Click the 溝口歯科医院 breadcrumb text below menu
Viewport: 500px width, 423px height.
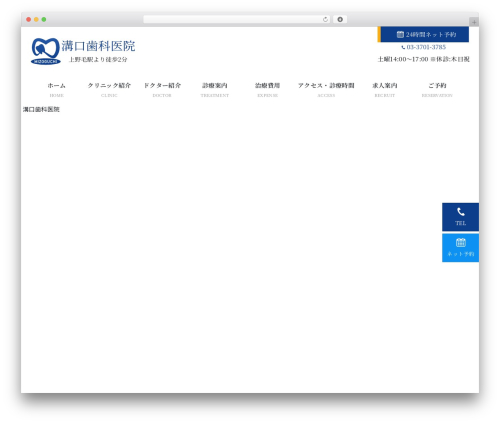coord(41,109)
